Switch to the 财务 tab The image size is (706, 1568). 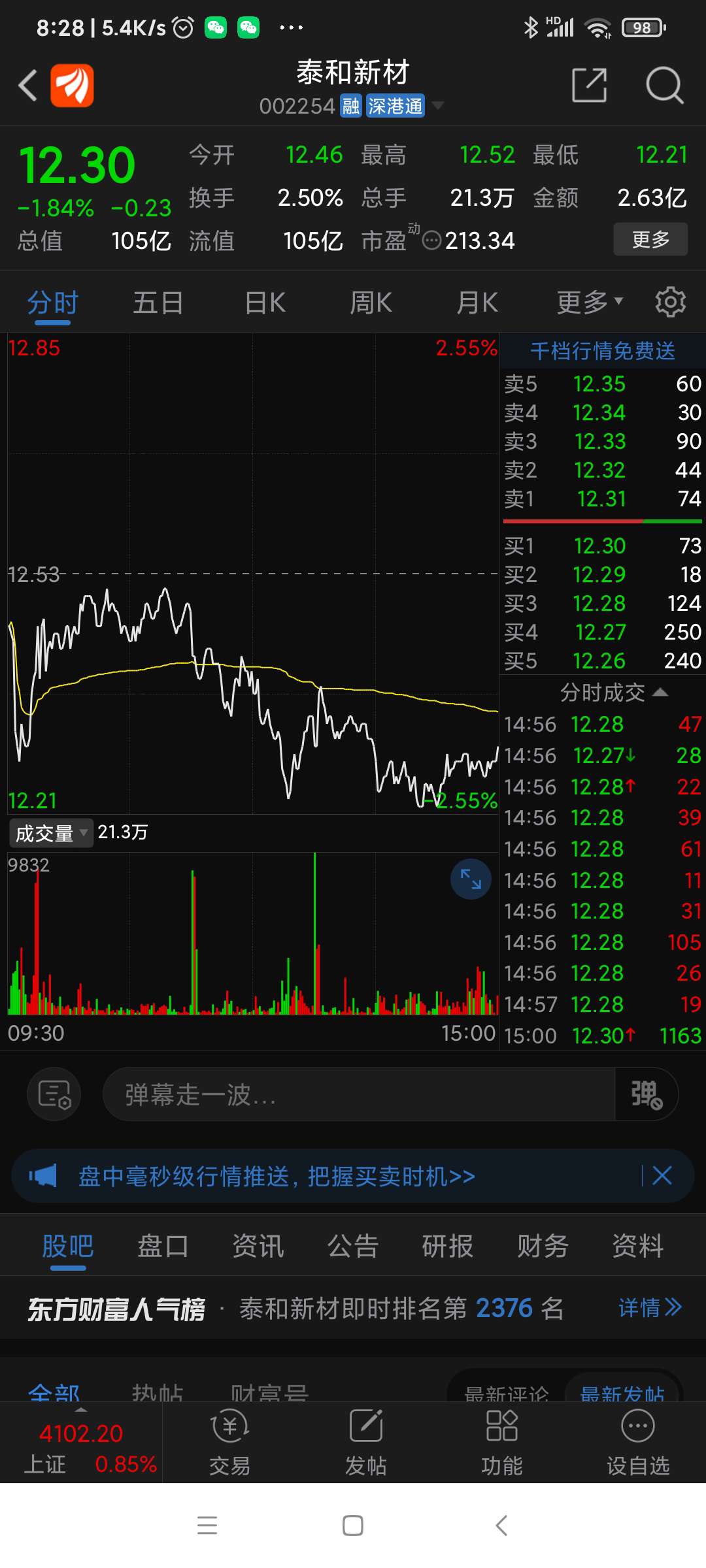pyautogui.click(x=543, y=1246)
